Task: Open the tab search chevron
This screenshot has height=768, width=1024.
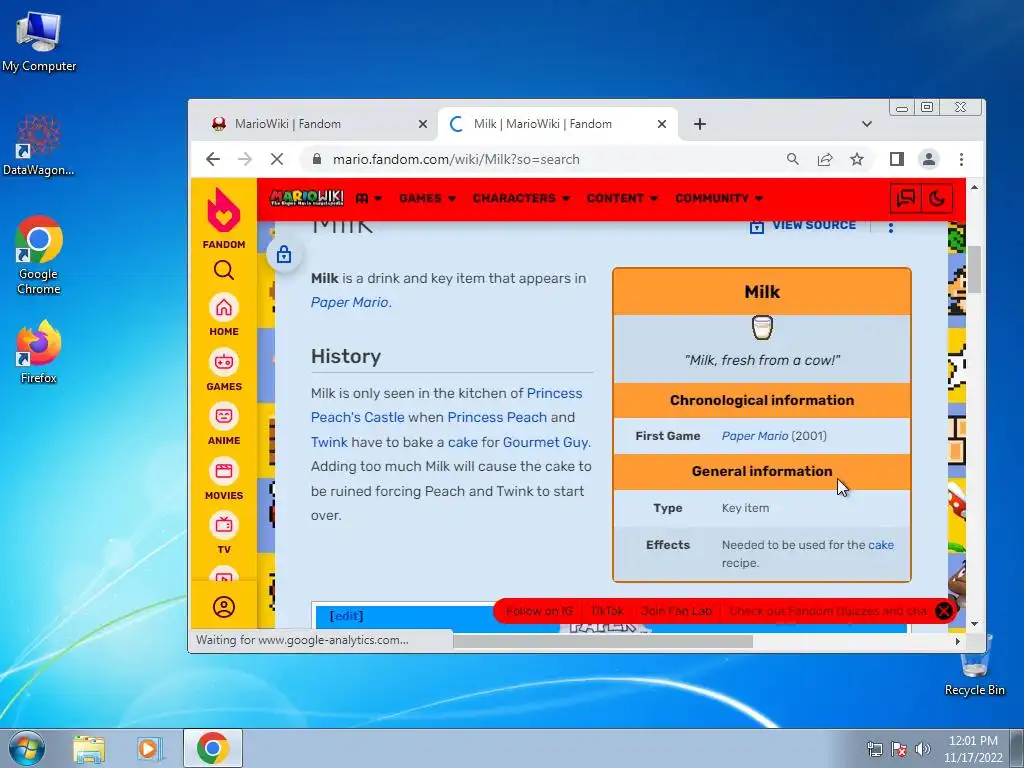Action: [867, 124]
